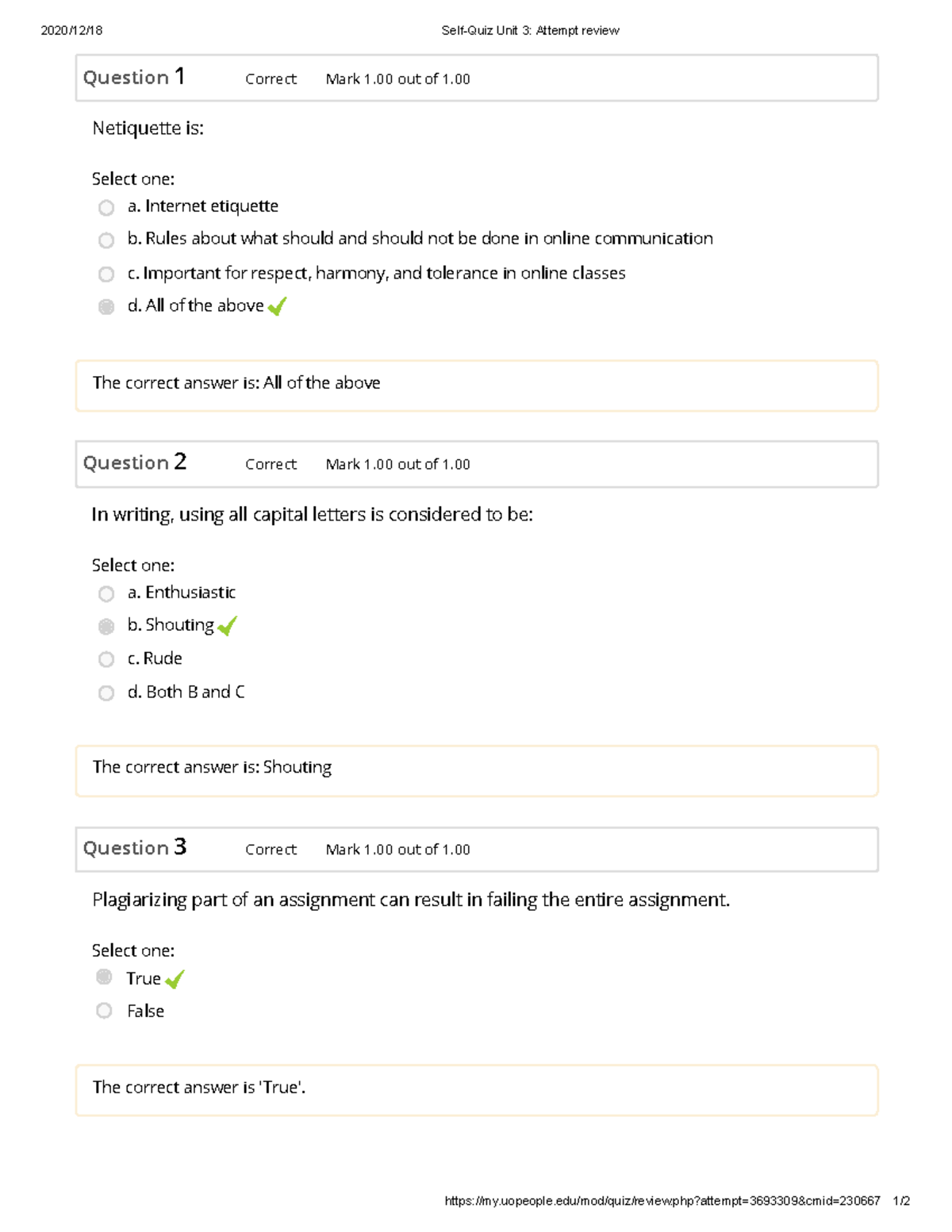Choose option 'c. Important for respect, harmony, and tolerance'
Viewport: 952px width, 1232px height.
(106, 274)
